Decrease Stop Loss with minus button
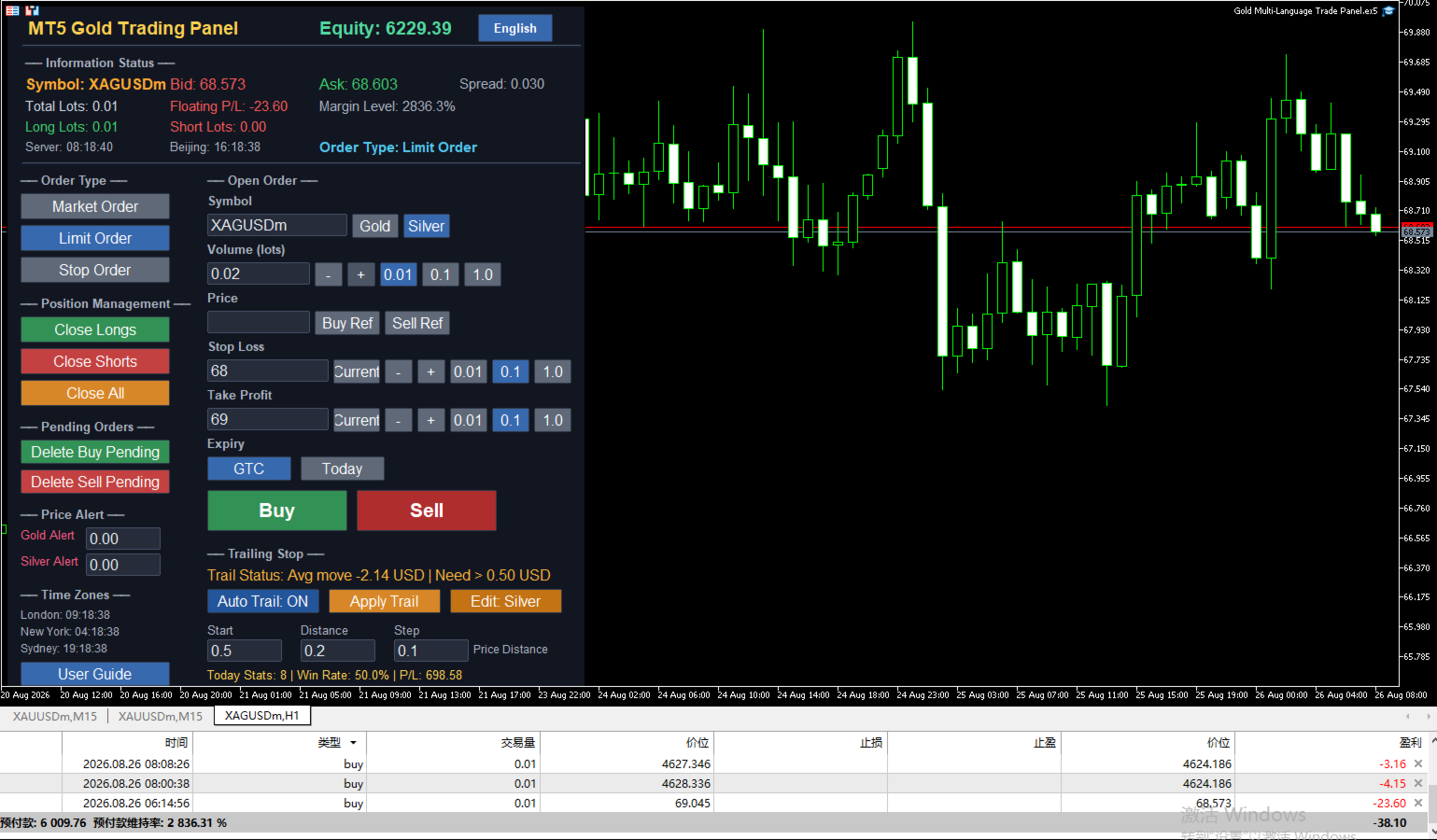 (399, 371)
